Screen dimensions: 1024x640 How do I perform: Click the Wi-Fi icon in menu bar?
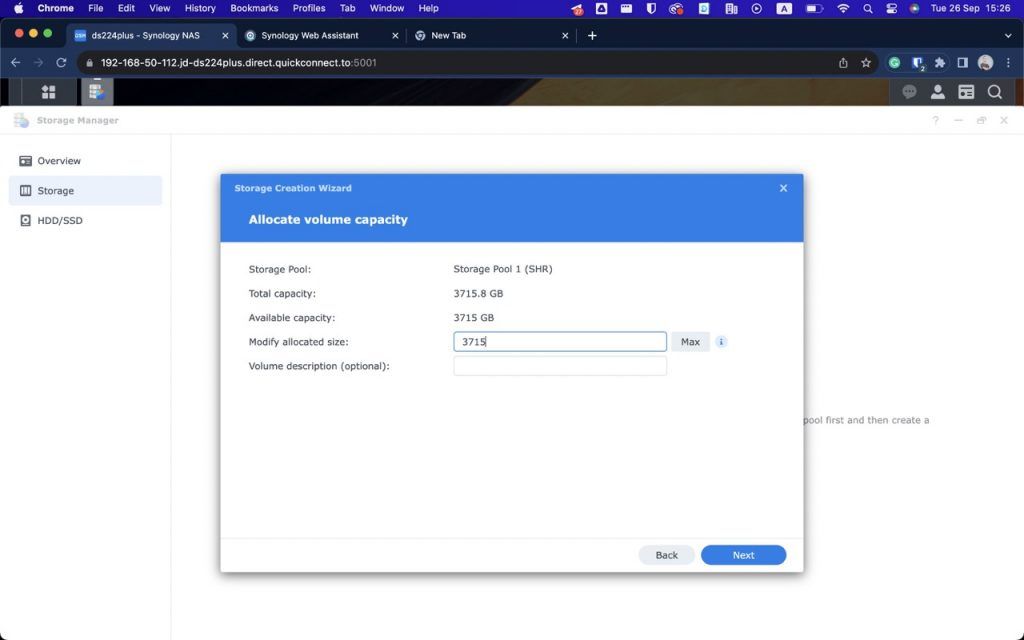coord(843,8)
